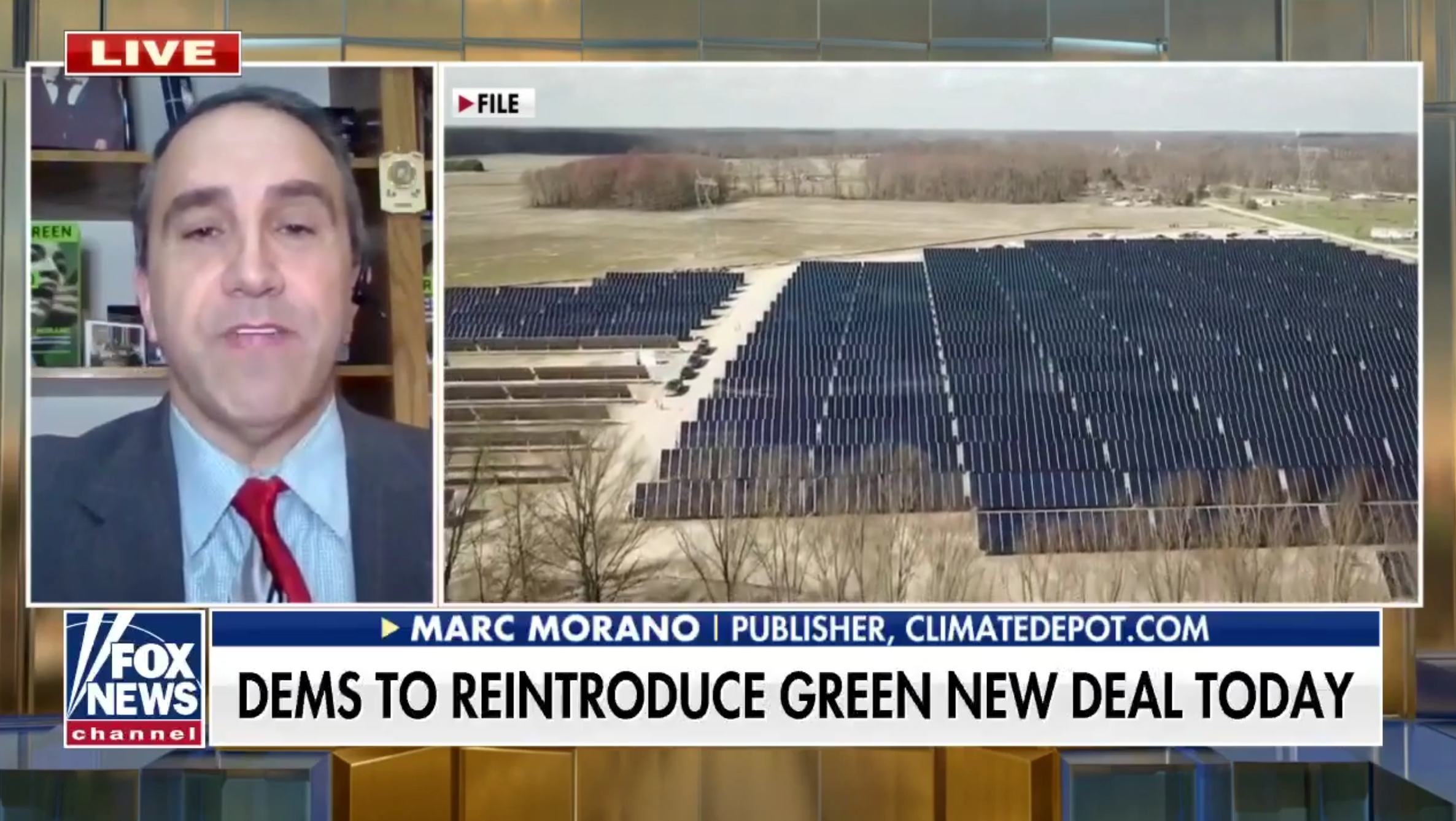Click the word 'channel' in Fox logo
The image size is (1456, 821).
[x=134, y=733]
